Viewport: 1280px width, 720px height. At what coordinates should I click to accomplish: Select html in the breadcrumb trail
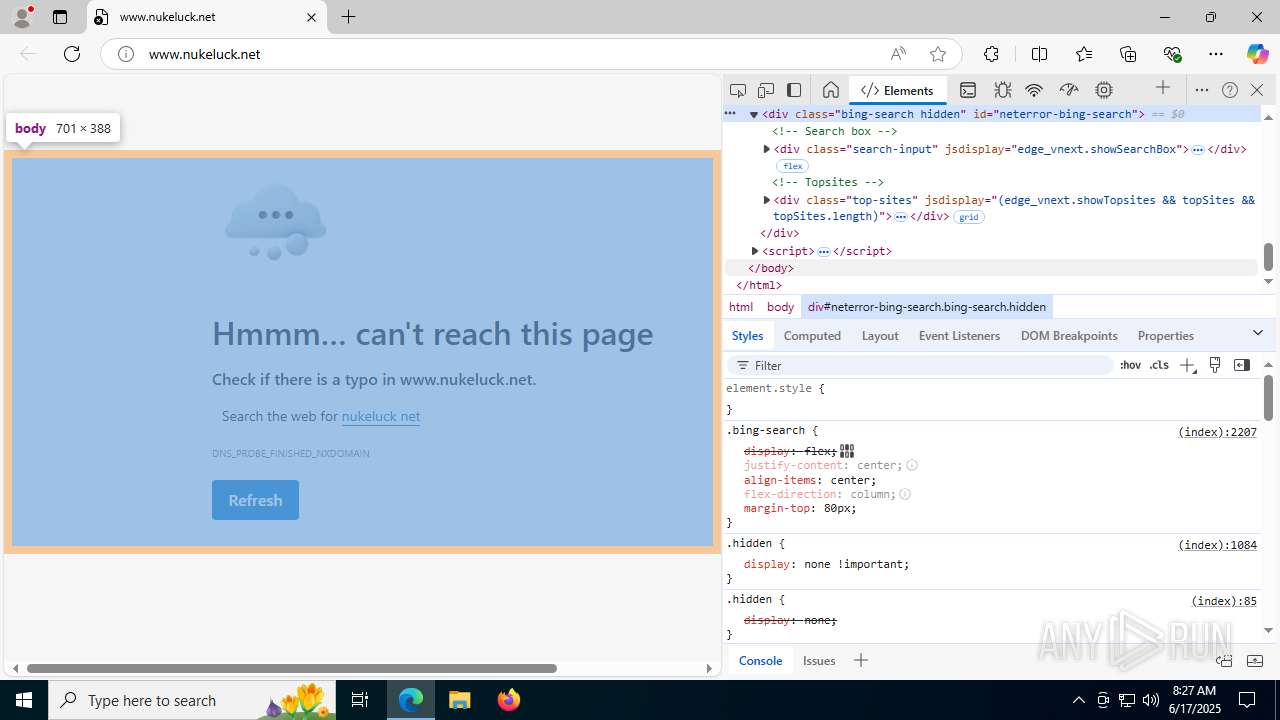[x=741, y=307]
